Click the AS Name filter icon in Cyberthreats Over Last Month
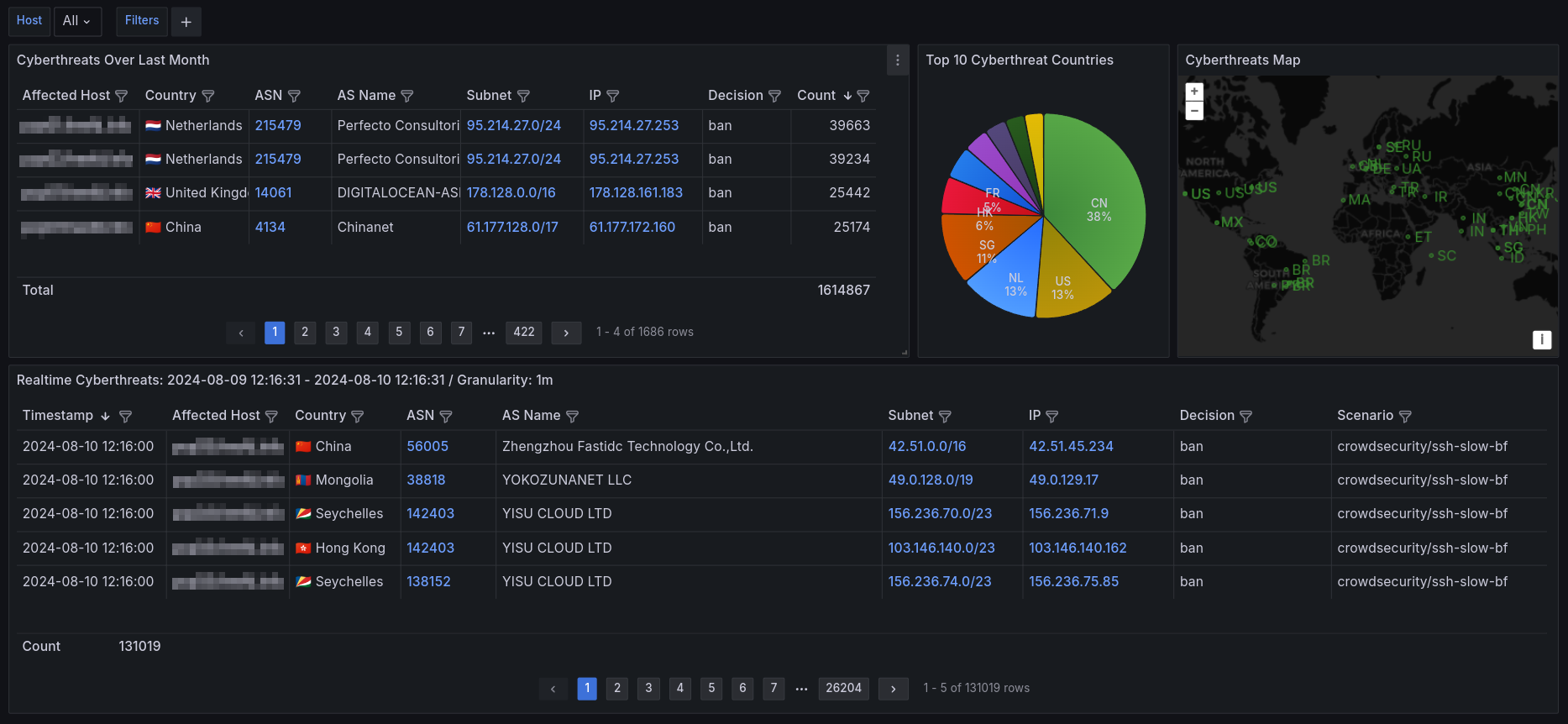 pos(407,96)
